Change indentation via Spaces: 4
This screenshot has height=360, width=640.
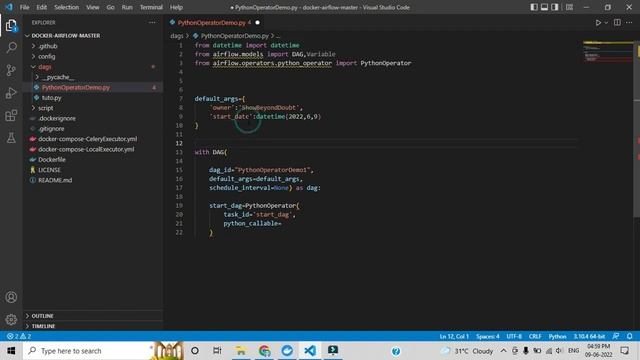(488, 336)
